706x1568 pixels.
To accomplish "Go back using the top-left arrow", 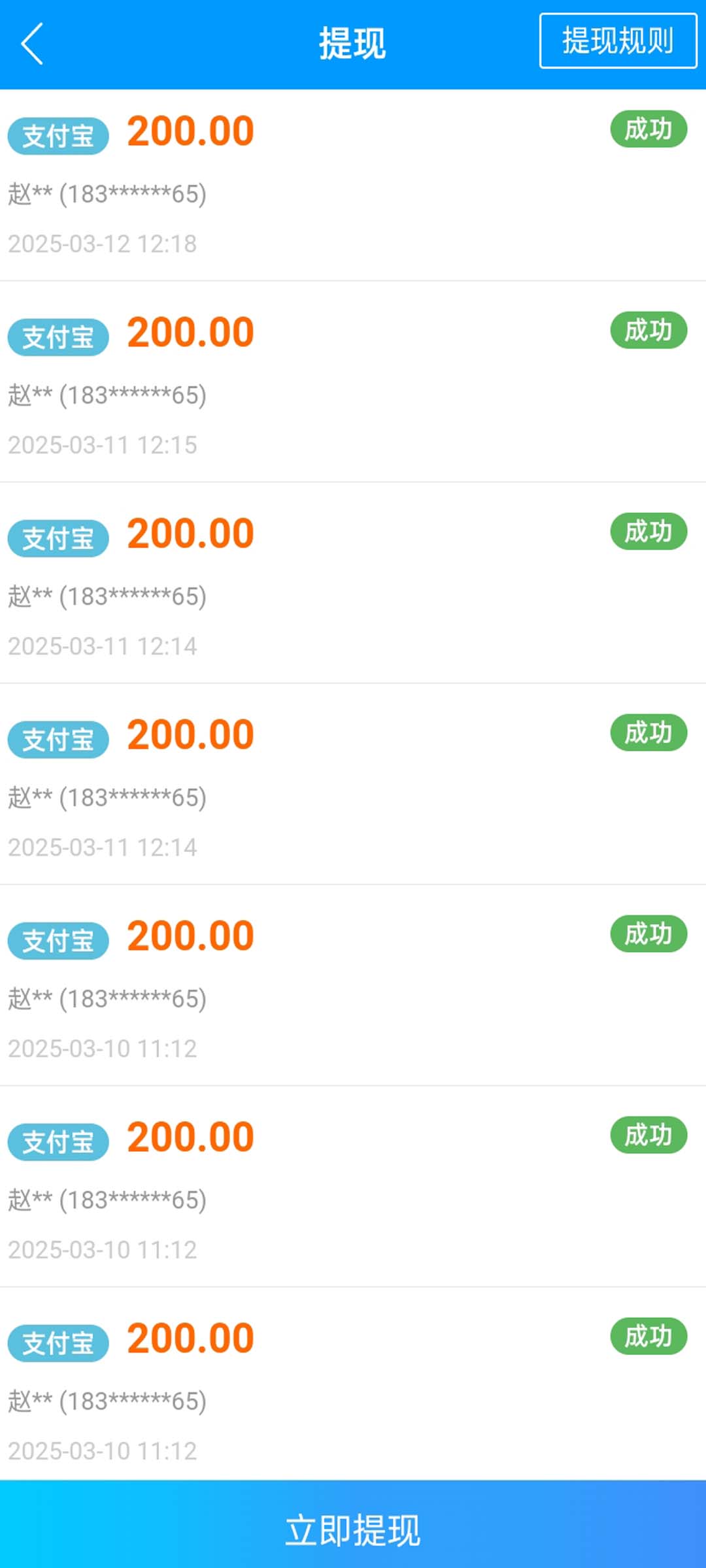I will tap(32, 44).
